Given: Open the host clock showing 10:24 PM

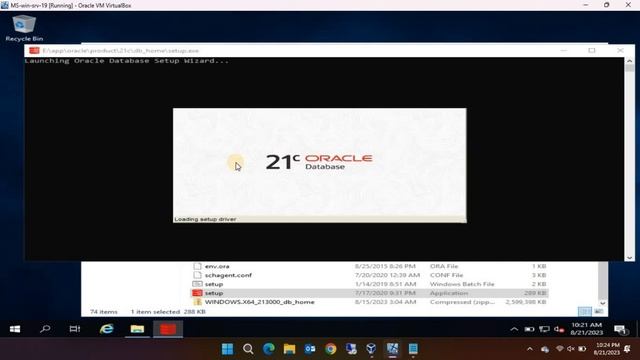Looking at the screenshot, I should 607,349.
